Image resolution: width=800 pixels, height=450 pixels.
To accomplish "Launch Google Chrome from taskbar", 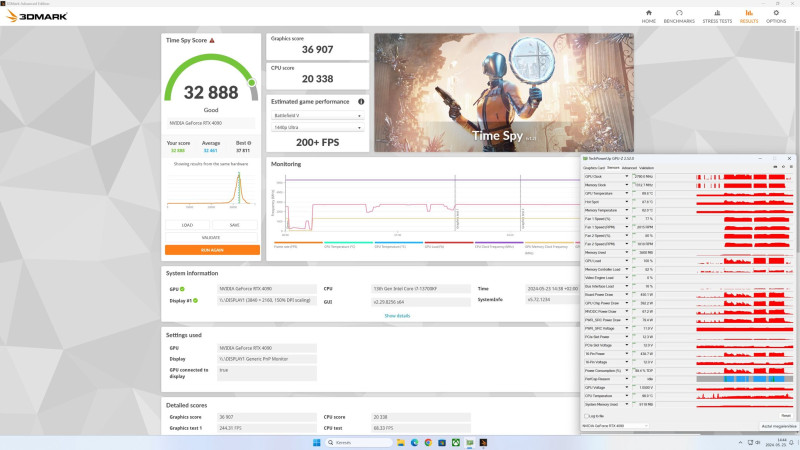I will 428,442.
